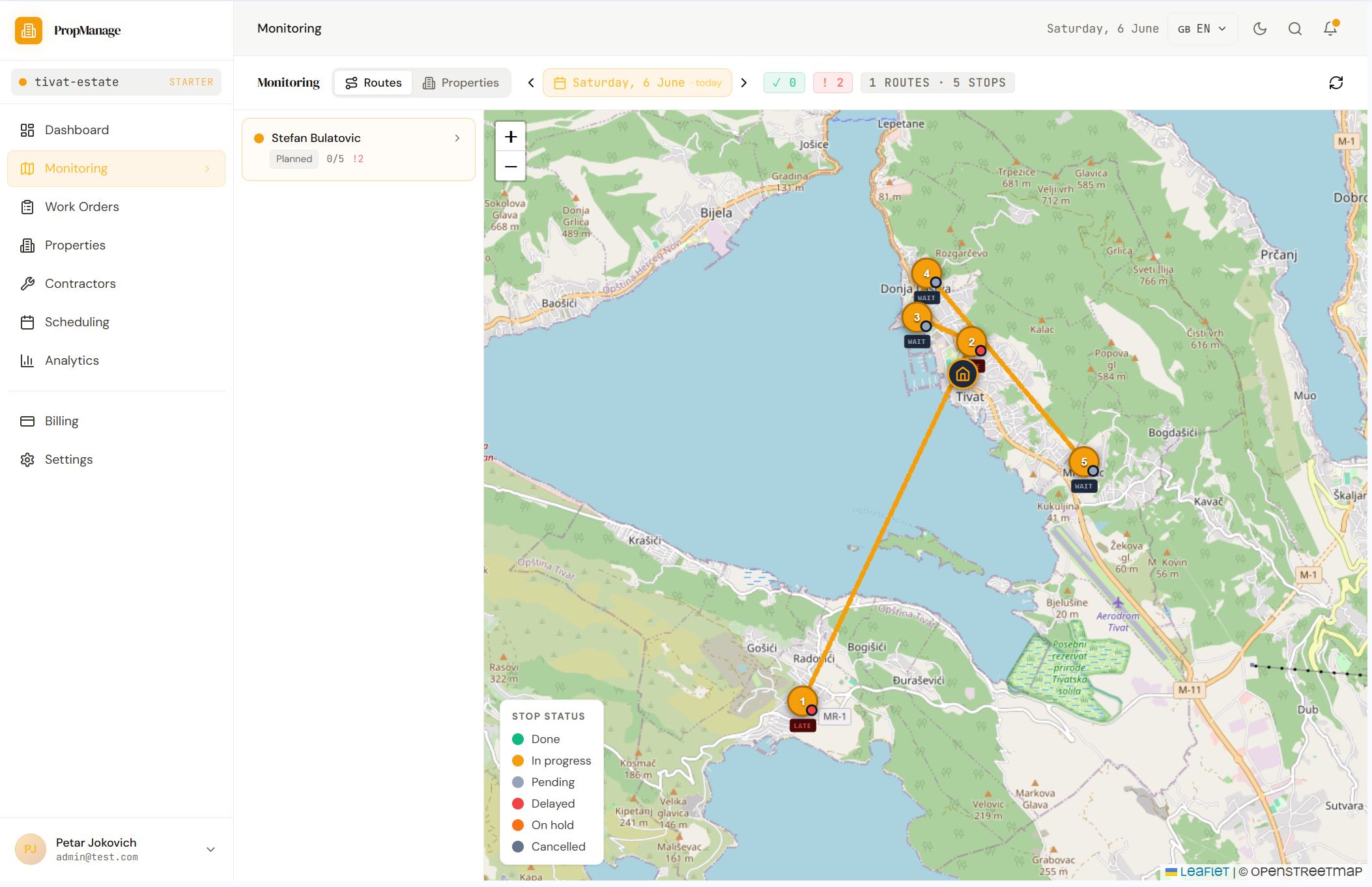Open Petar Jokovich user menu chevron
The height and width of the screenshot is (887, 1372).
point(210,849)
